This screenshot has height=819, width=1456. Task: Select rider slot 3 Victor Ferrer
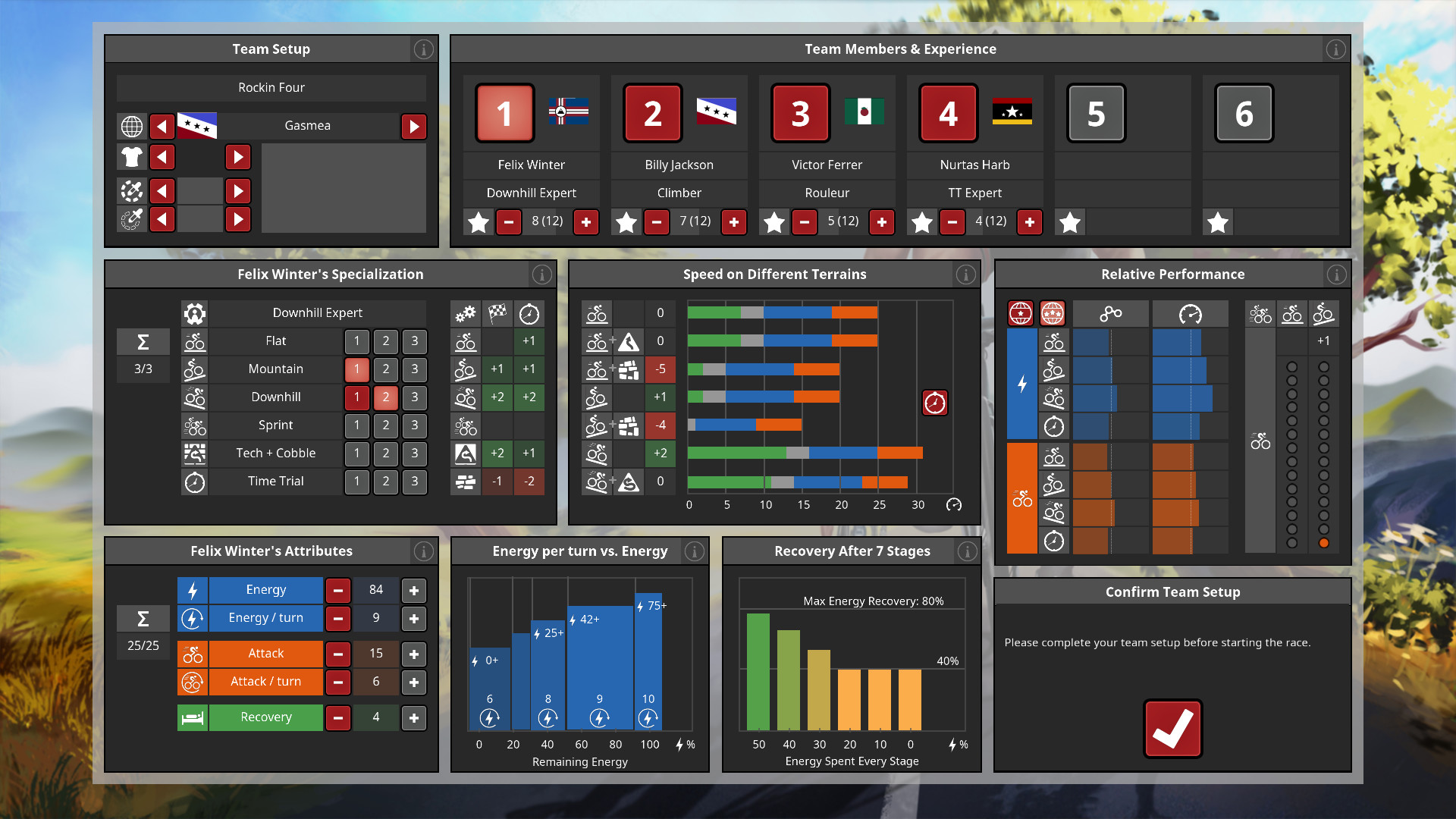pos(801,114)
